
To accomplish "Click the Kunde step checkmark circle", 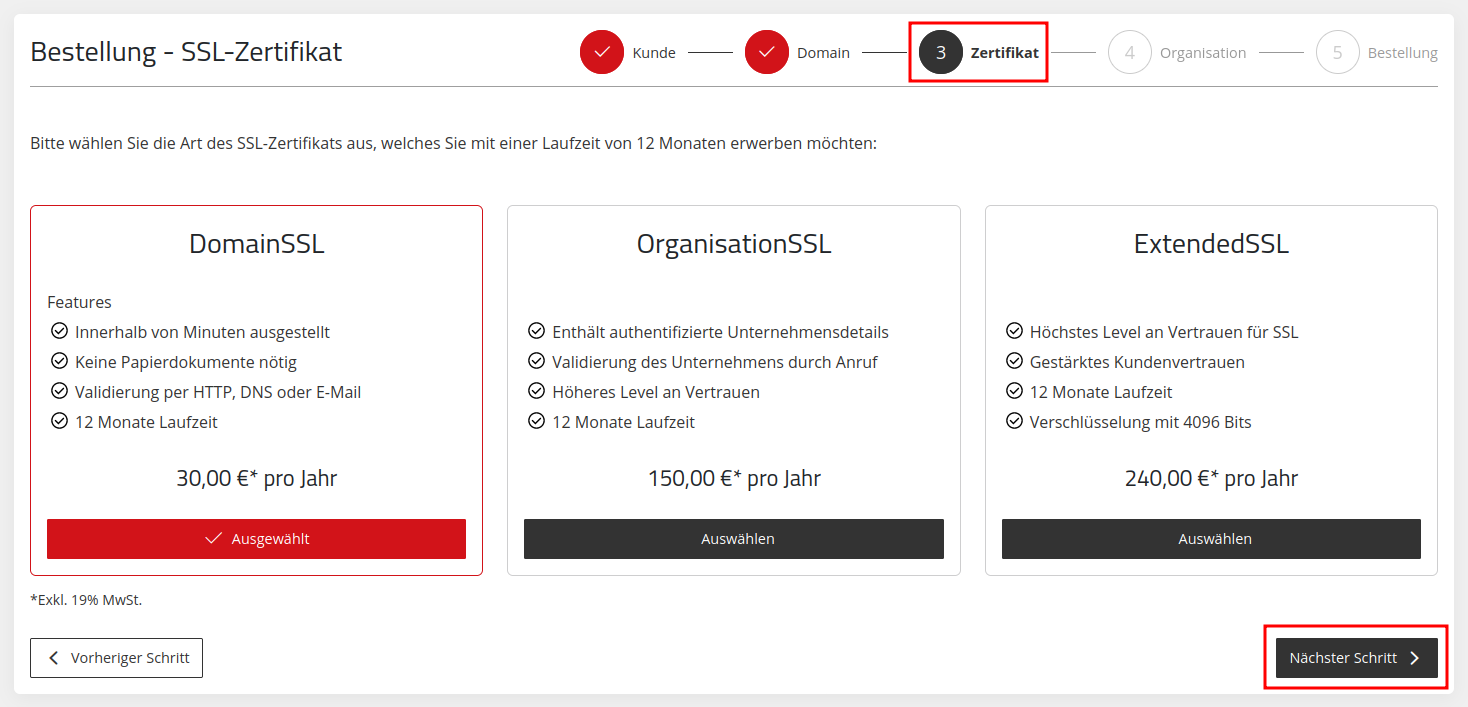I will (x=602, y=53).
